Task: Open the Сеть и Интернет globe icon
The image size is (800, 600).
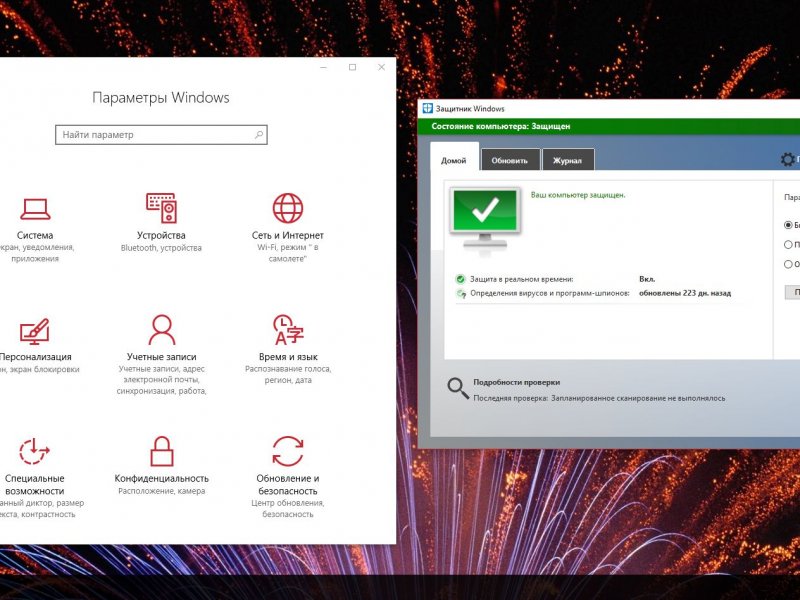Action: click(x=288, y=208)
